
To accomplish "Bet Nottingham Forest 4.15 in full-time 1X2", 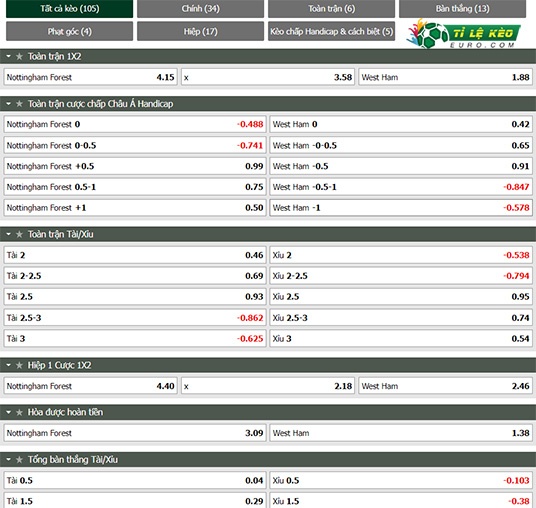I will tap(91, 77).
